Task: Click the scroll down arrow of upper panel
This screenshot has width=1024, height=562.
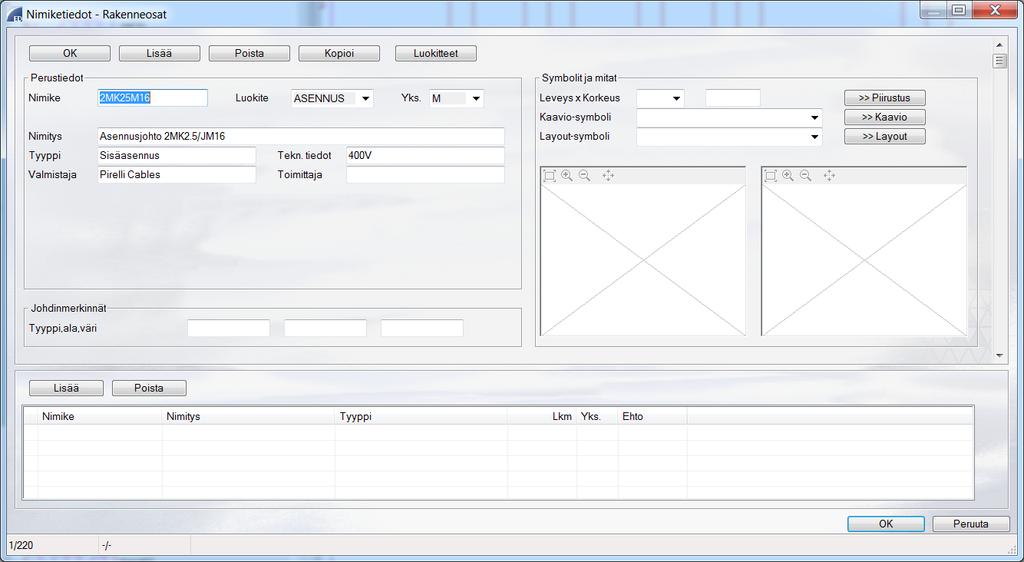Action: (x=999, y=356)
